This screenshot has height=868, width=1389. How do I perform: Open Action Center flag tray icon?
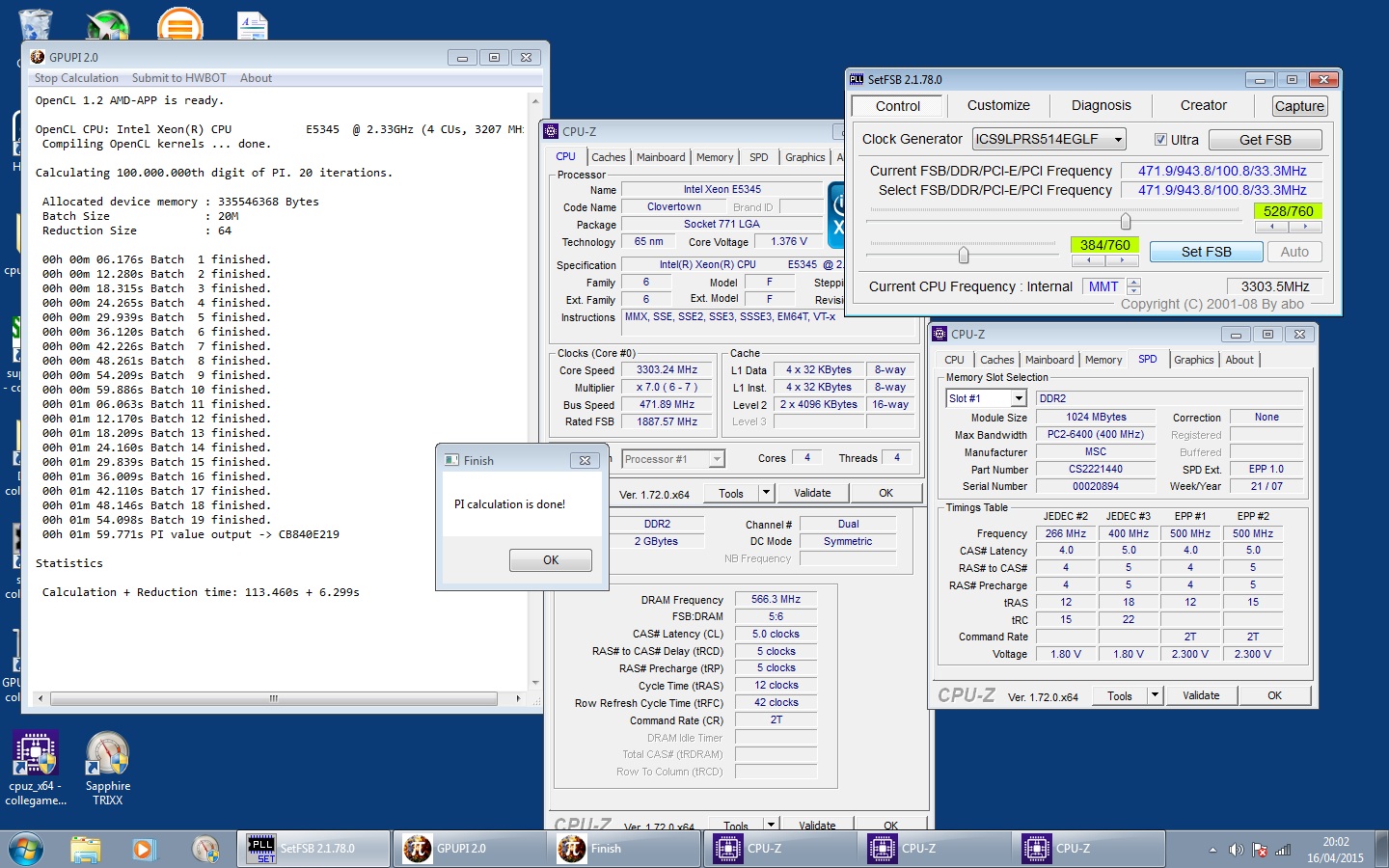pos(1260,850)
